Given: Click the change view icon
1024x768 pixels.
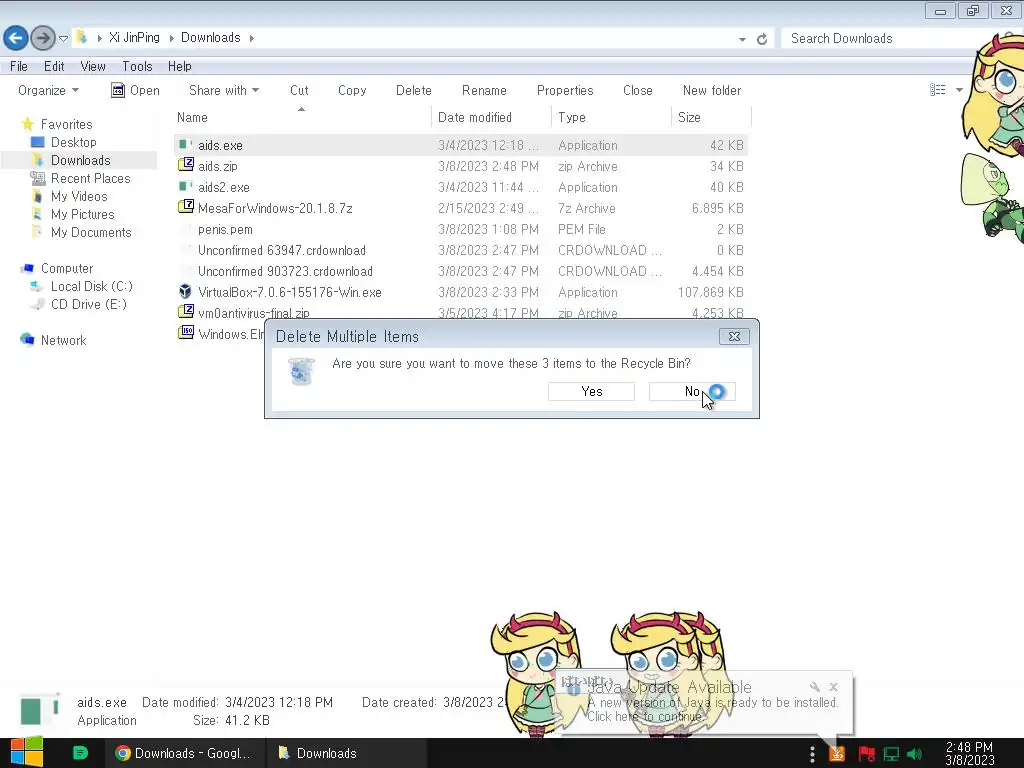Looking at the screenshot, I should 938,89.
